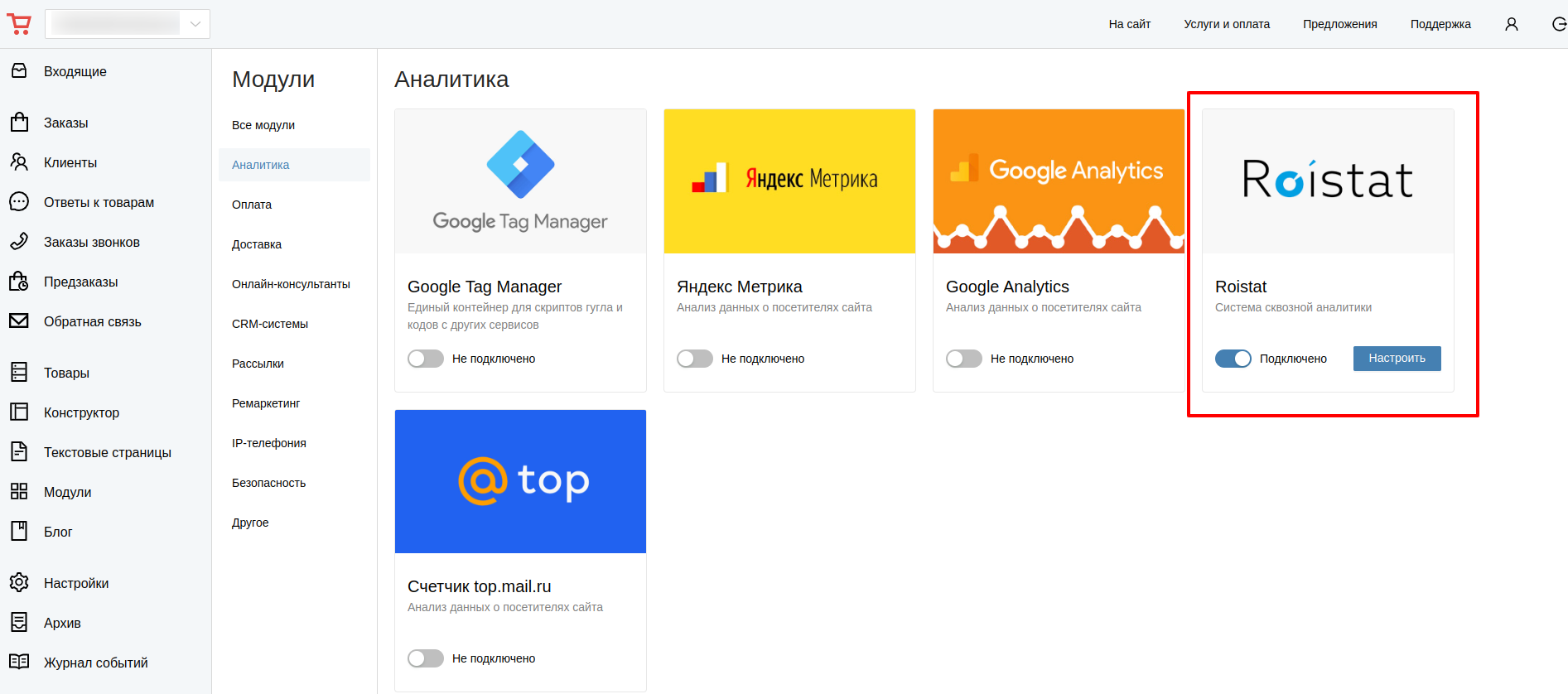This screenshot has width=1568, height=694.
Task: Disable the Roistat module toggle
Action: tap(1233, 359)
